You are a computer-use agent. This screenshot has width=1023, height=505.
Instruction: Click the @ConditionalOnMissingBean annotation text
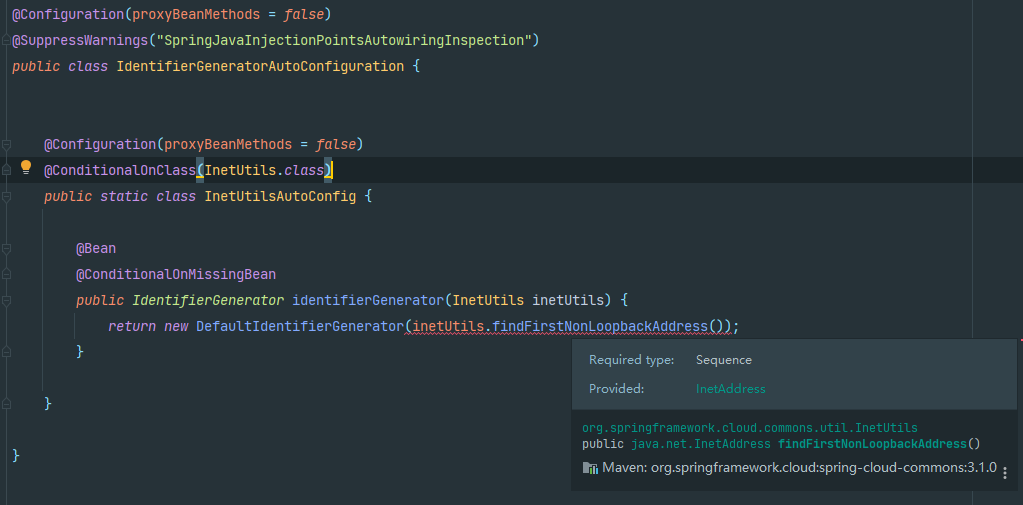(x=176, y=275)
